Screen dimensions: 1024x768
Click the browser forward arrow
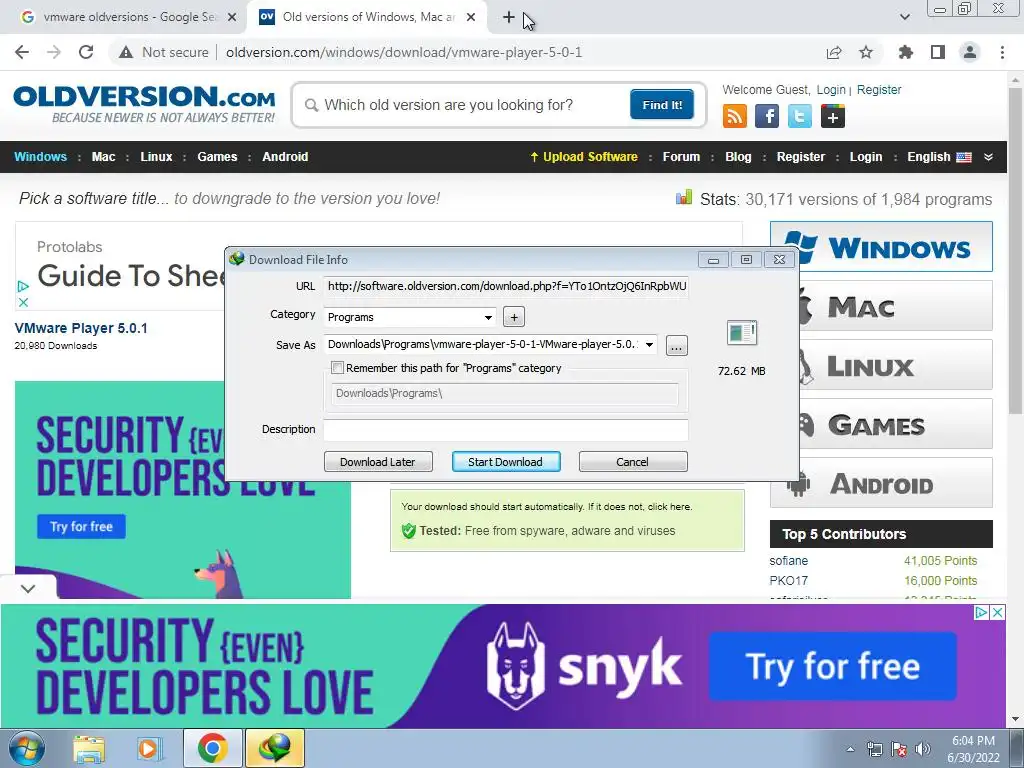click(54, 52)
